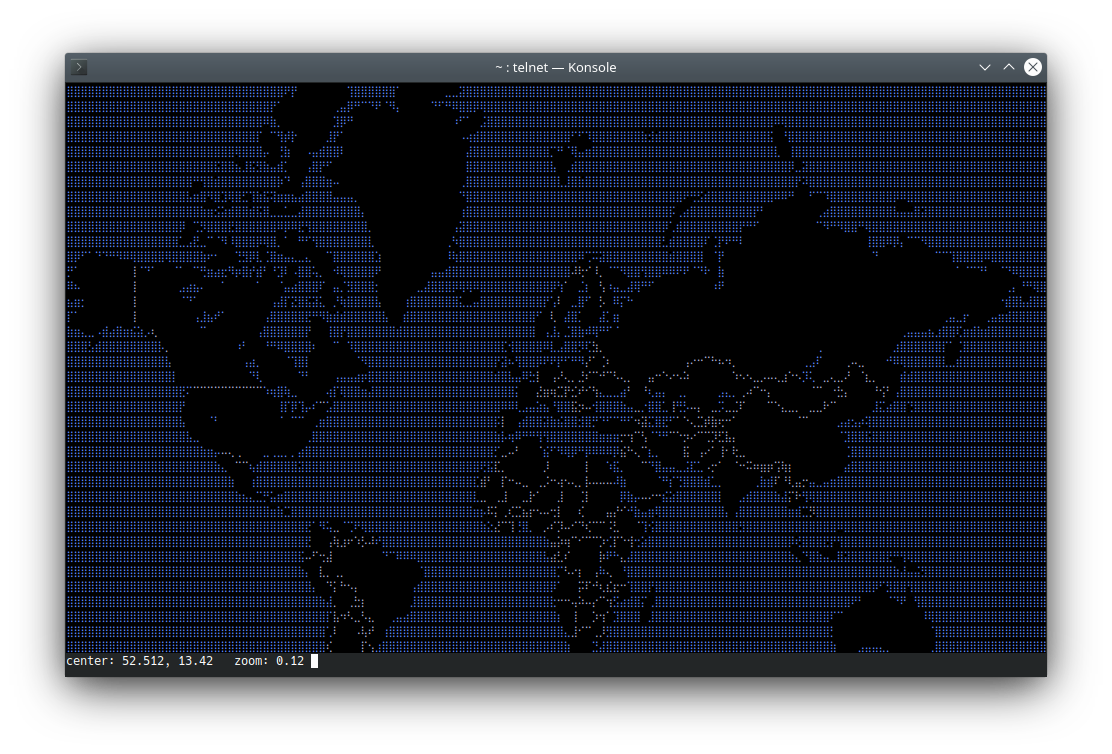Close the telnet Konsole window
The image size is (1112, 754).
point(1033,67)
